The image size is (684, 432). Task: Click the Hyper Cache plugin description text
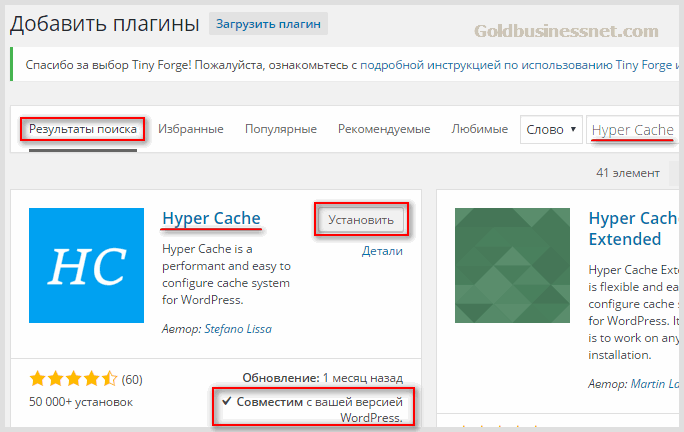coord(226,274)
